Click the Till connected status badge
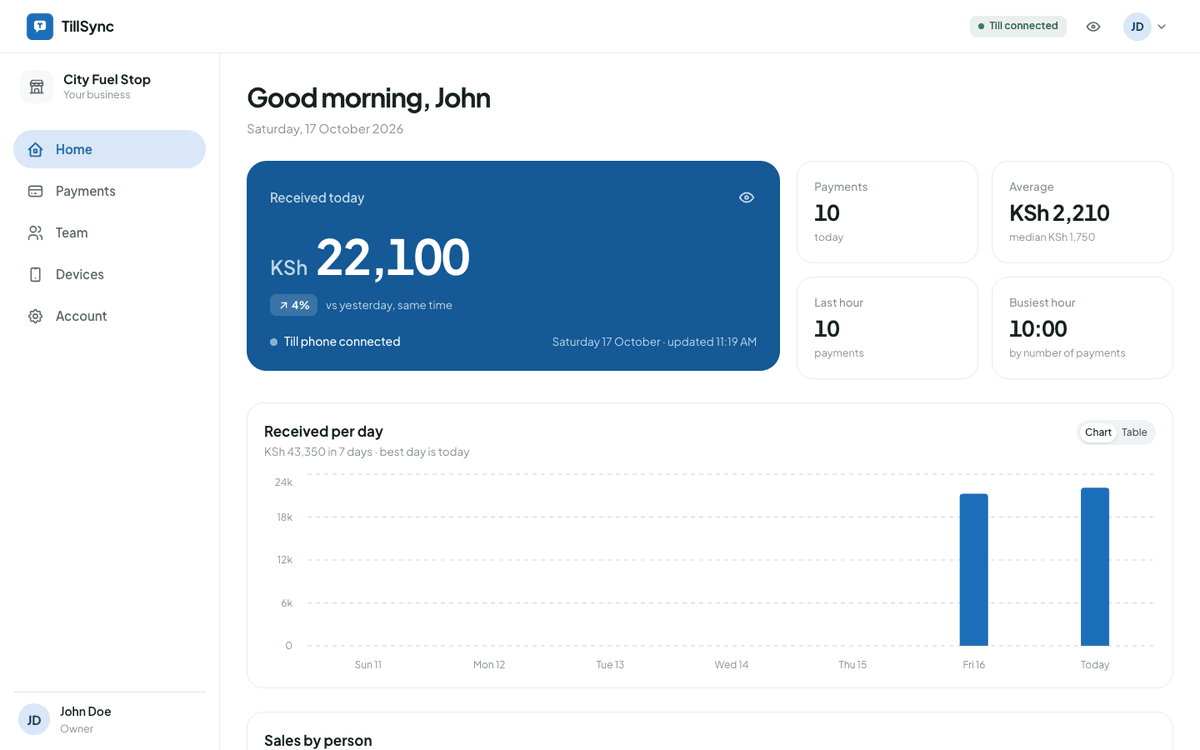 1018,26
